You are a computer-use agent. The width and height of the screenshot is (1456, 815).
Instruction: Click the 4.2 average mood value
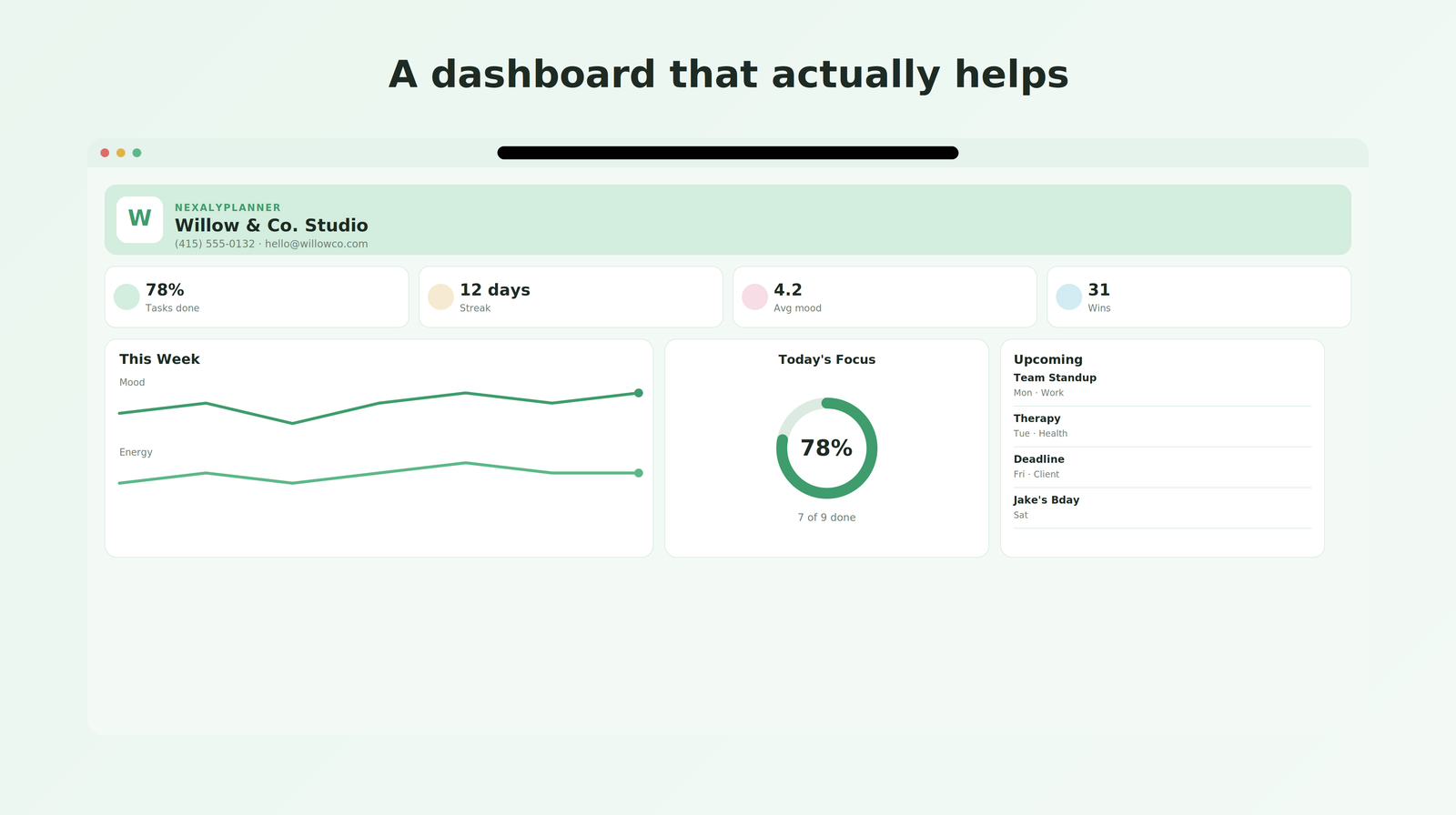click(x=788, y=290)
